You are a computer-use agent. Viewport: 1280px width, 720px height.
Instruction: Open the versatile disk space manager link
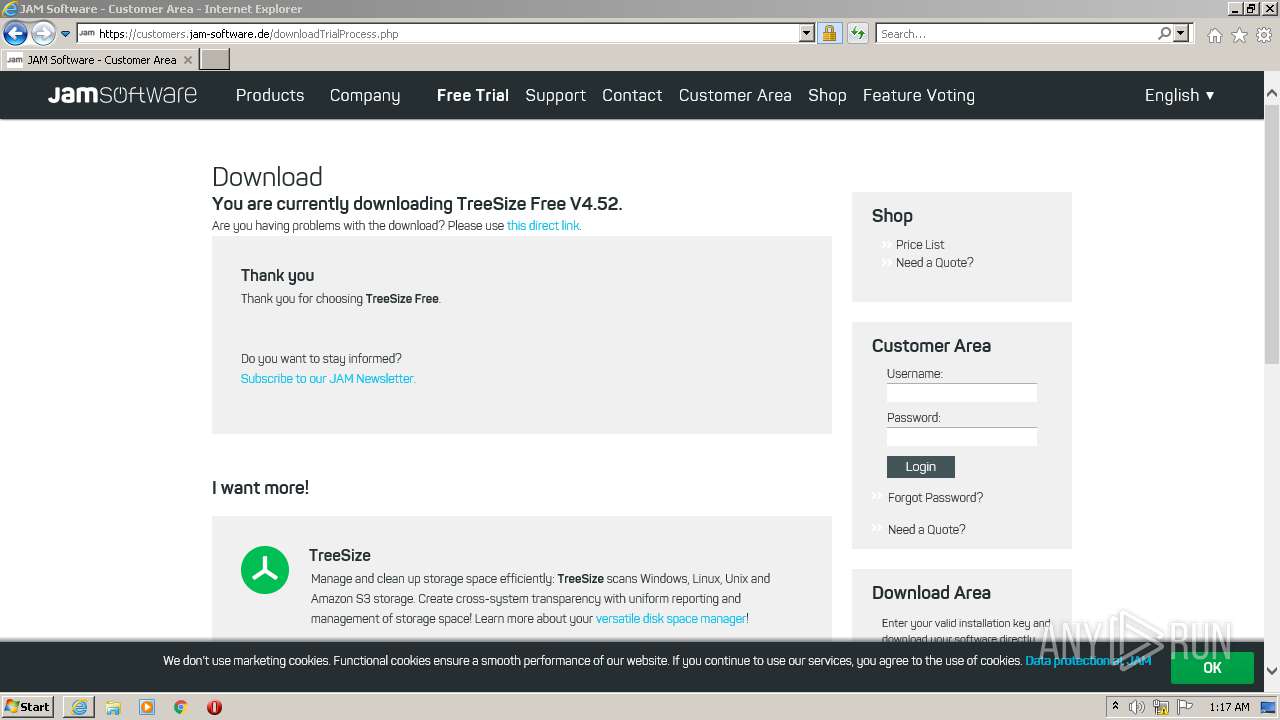[671, 619]
